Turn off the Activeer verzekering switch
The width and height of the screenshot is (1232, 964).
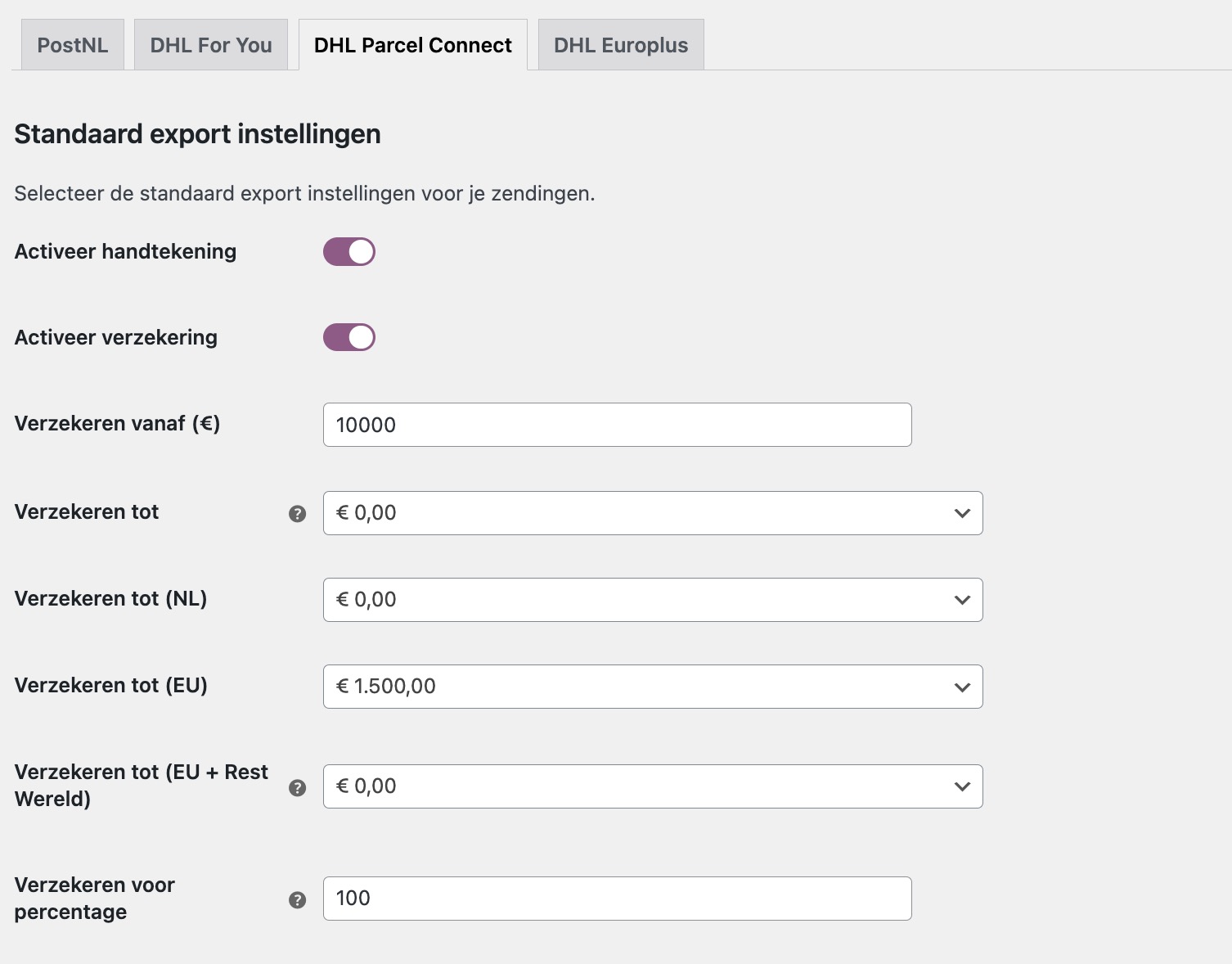tap(348, 336)
